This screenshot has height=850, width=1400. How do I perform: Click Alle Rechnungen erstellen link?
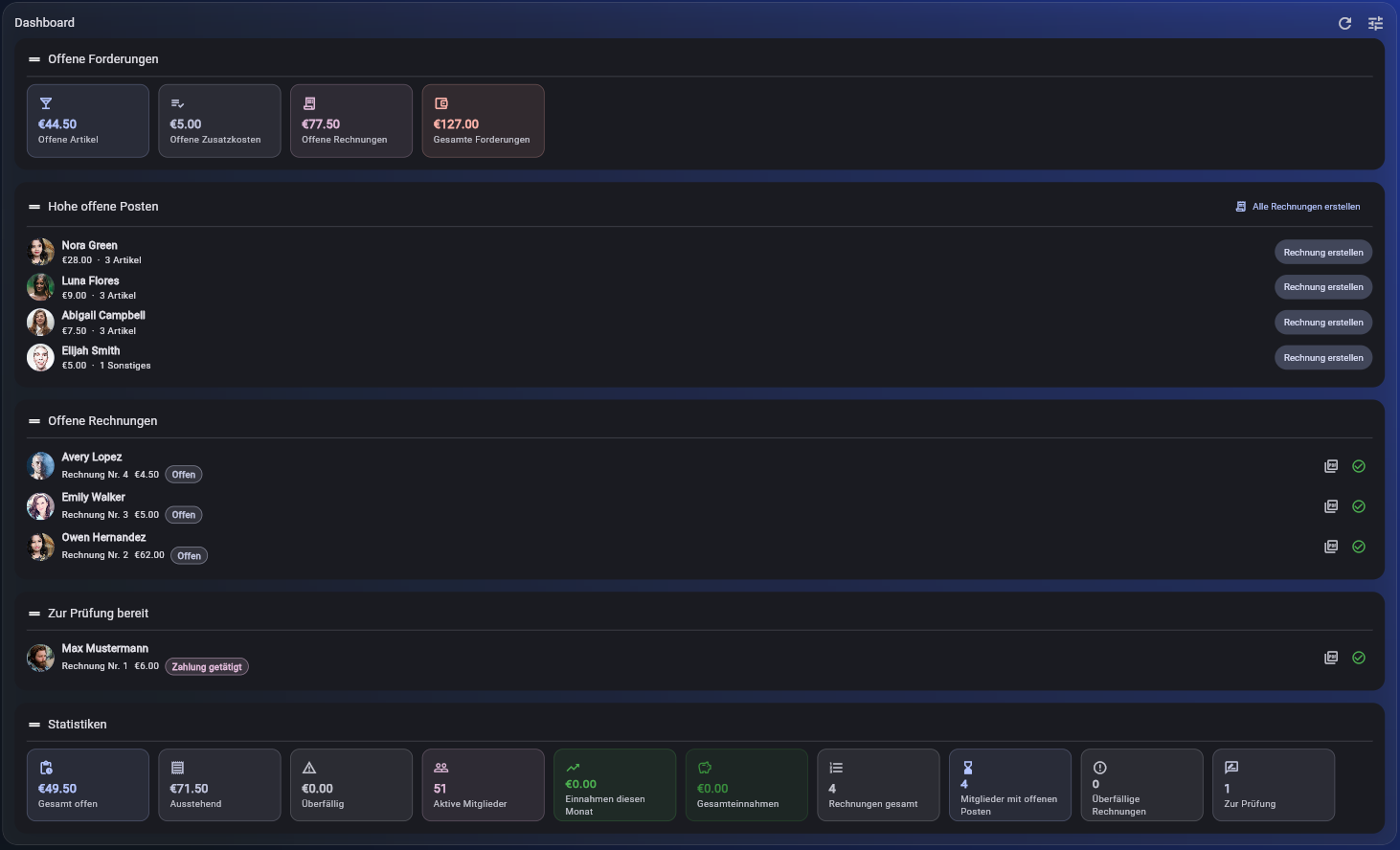1298,207
